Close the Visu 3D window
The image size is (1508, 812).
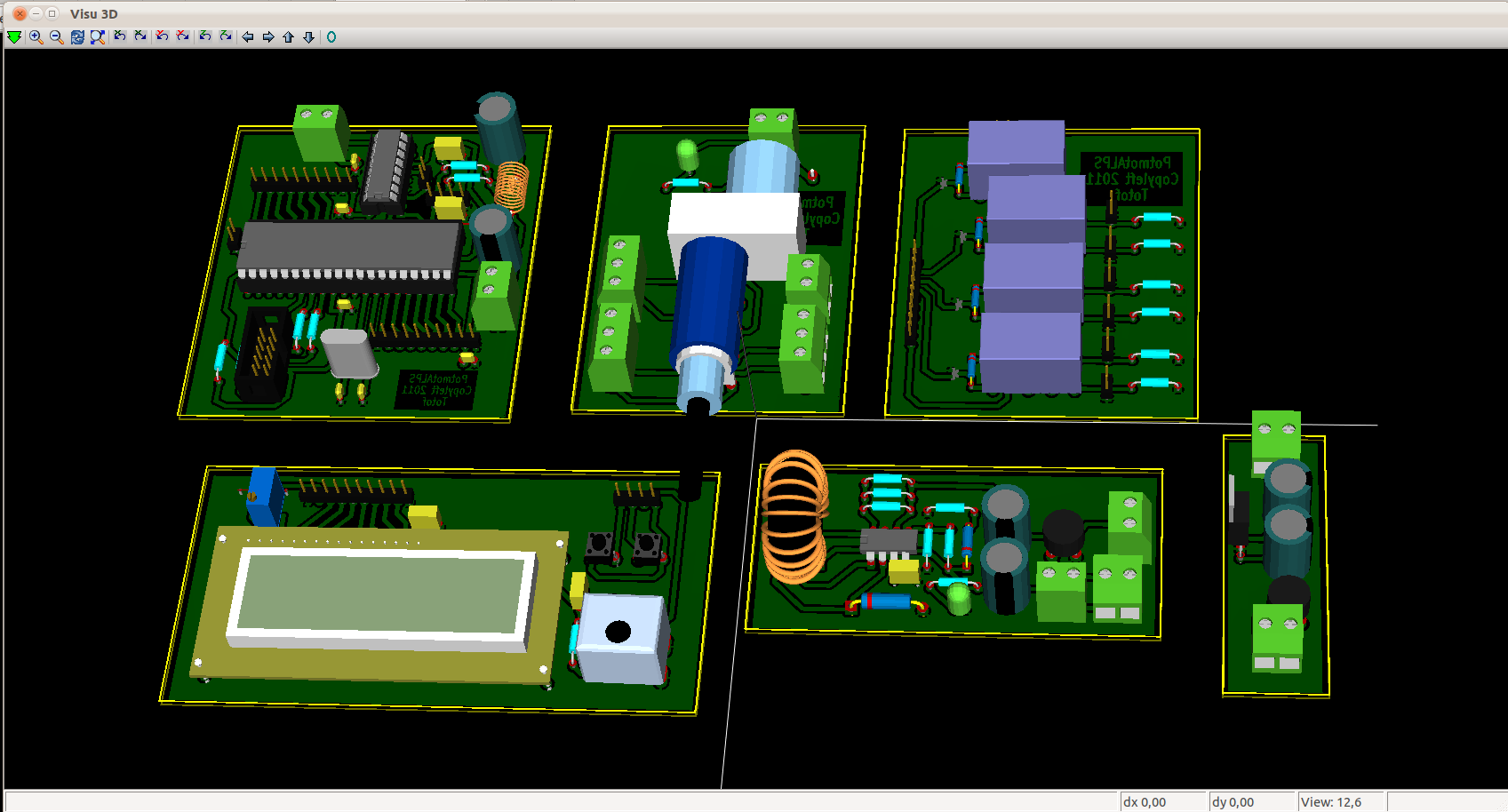click(x=20, y=13)
